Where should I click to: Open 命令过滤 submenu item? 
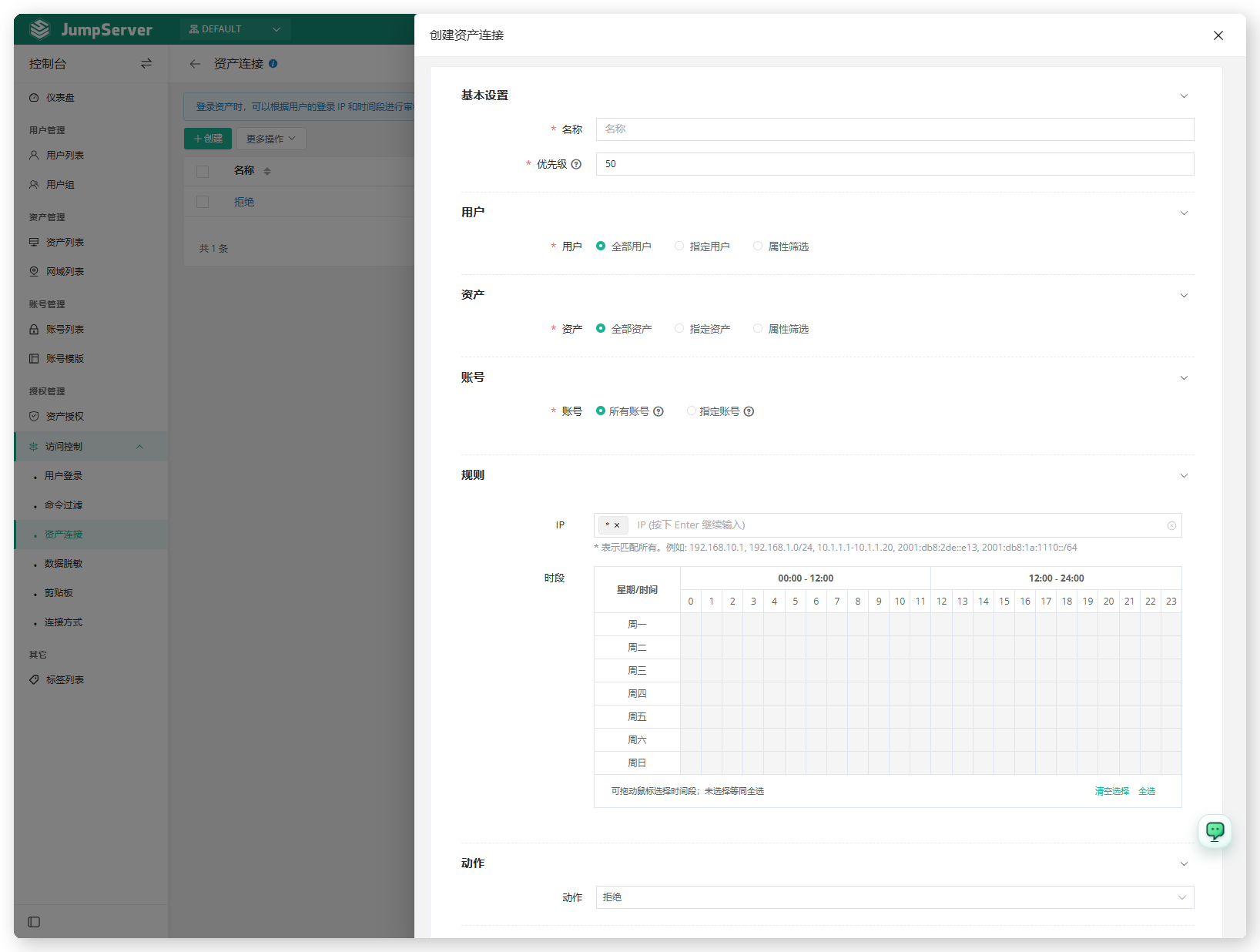(x=91, y=505)
